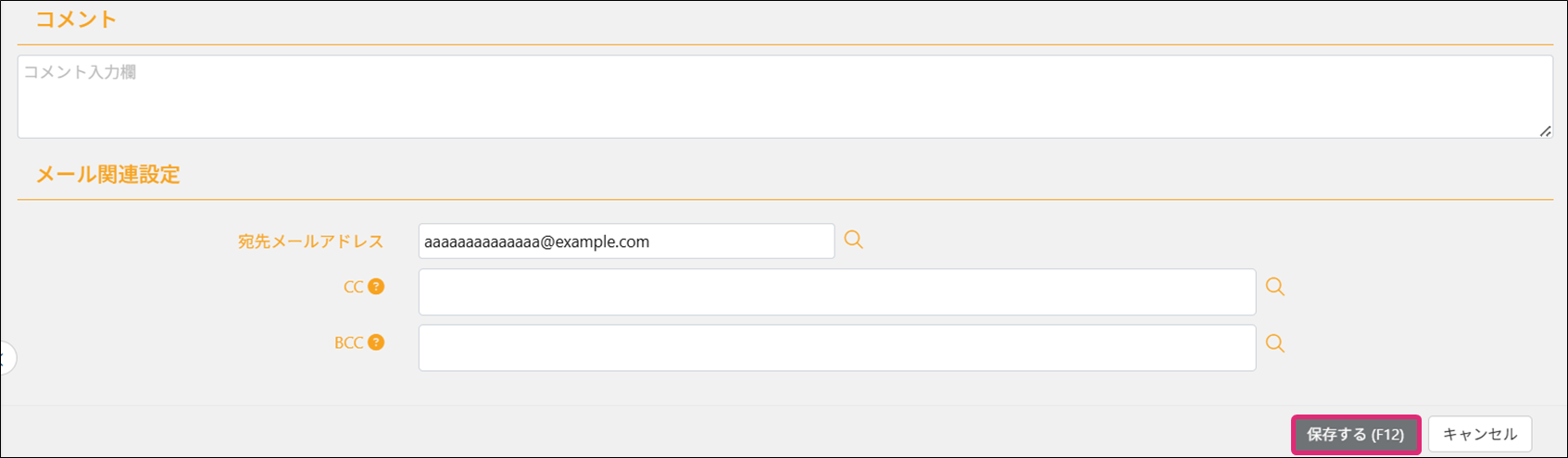Screen dimensions: 1568x458
Task: Focus the 宛先メールアドレス input field
Action: [626, 241]
